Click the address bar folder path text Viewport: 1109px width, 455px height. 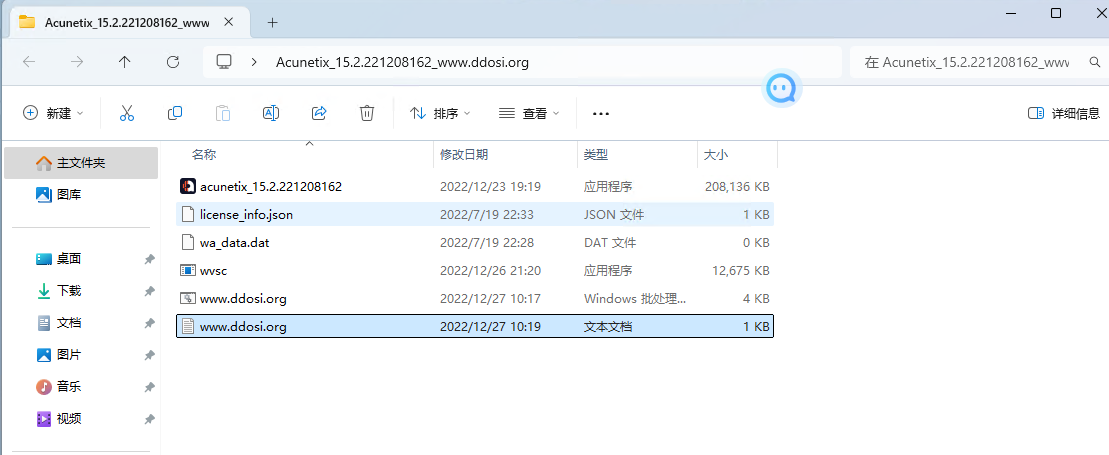pos(402,62)
